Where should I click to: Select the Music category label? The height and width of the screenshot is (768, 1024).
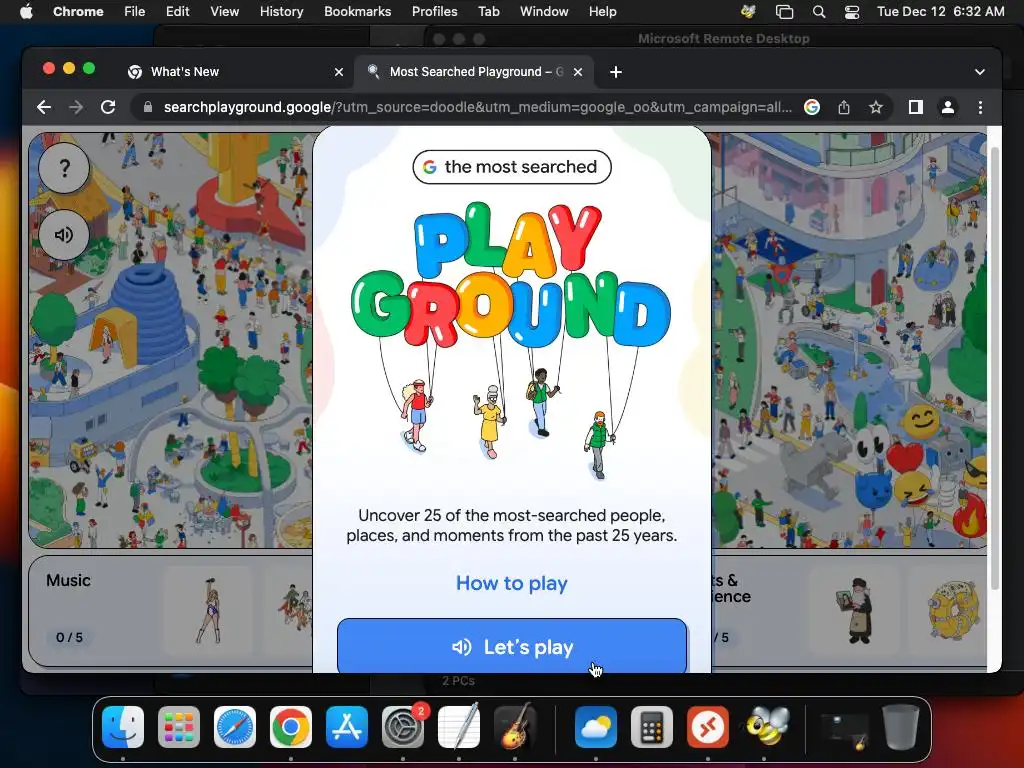68,580
